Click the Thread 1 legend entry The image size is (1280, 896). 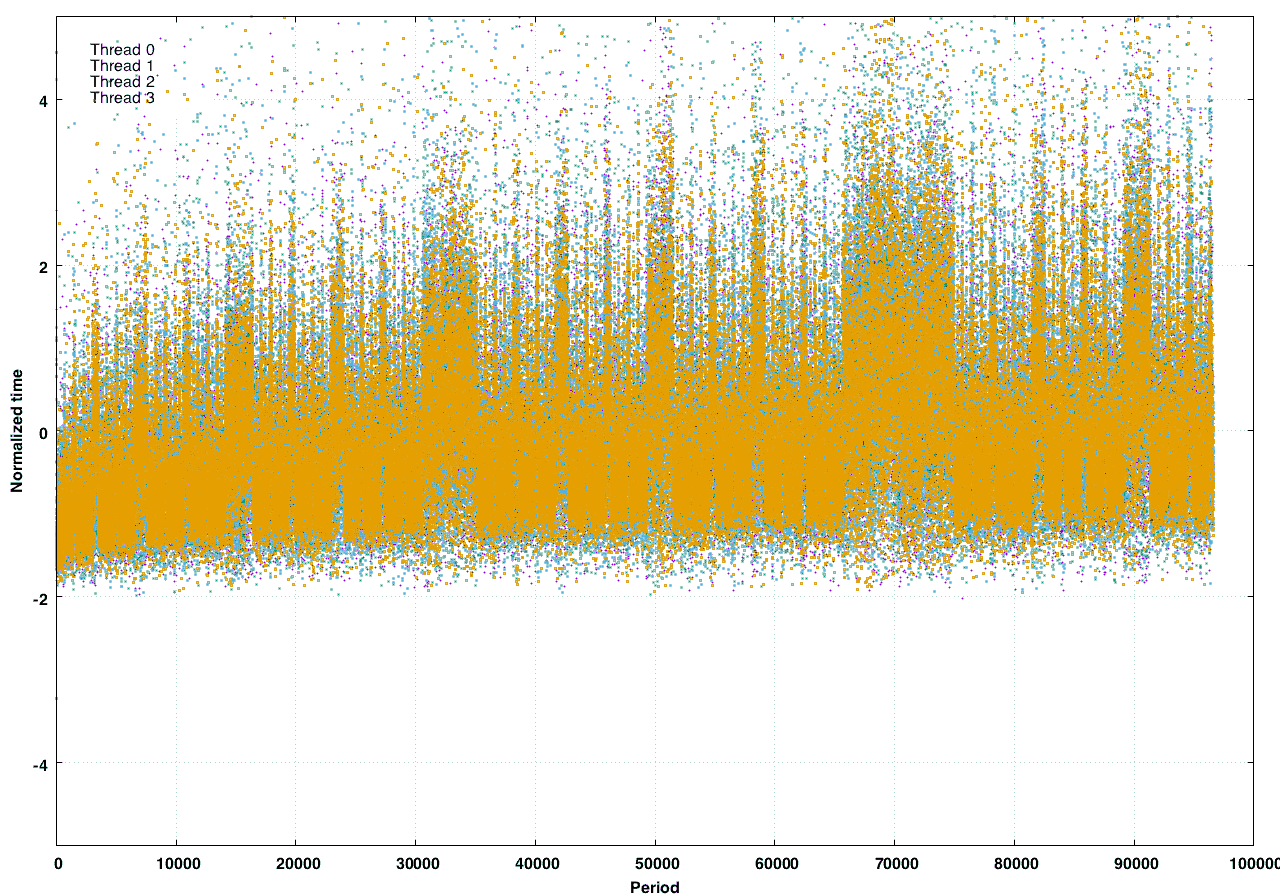(122, 65)
